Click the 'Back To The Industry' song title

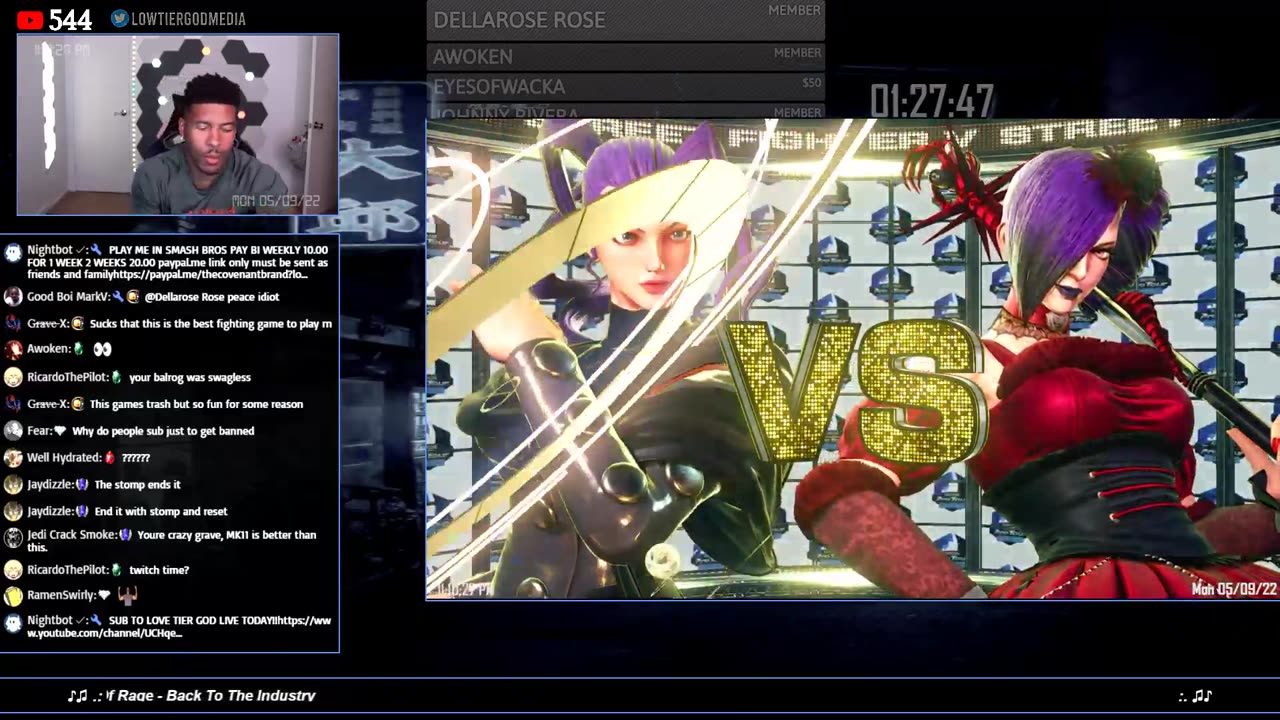click(241, 695)
